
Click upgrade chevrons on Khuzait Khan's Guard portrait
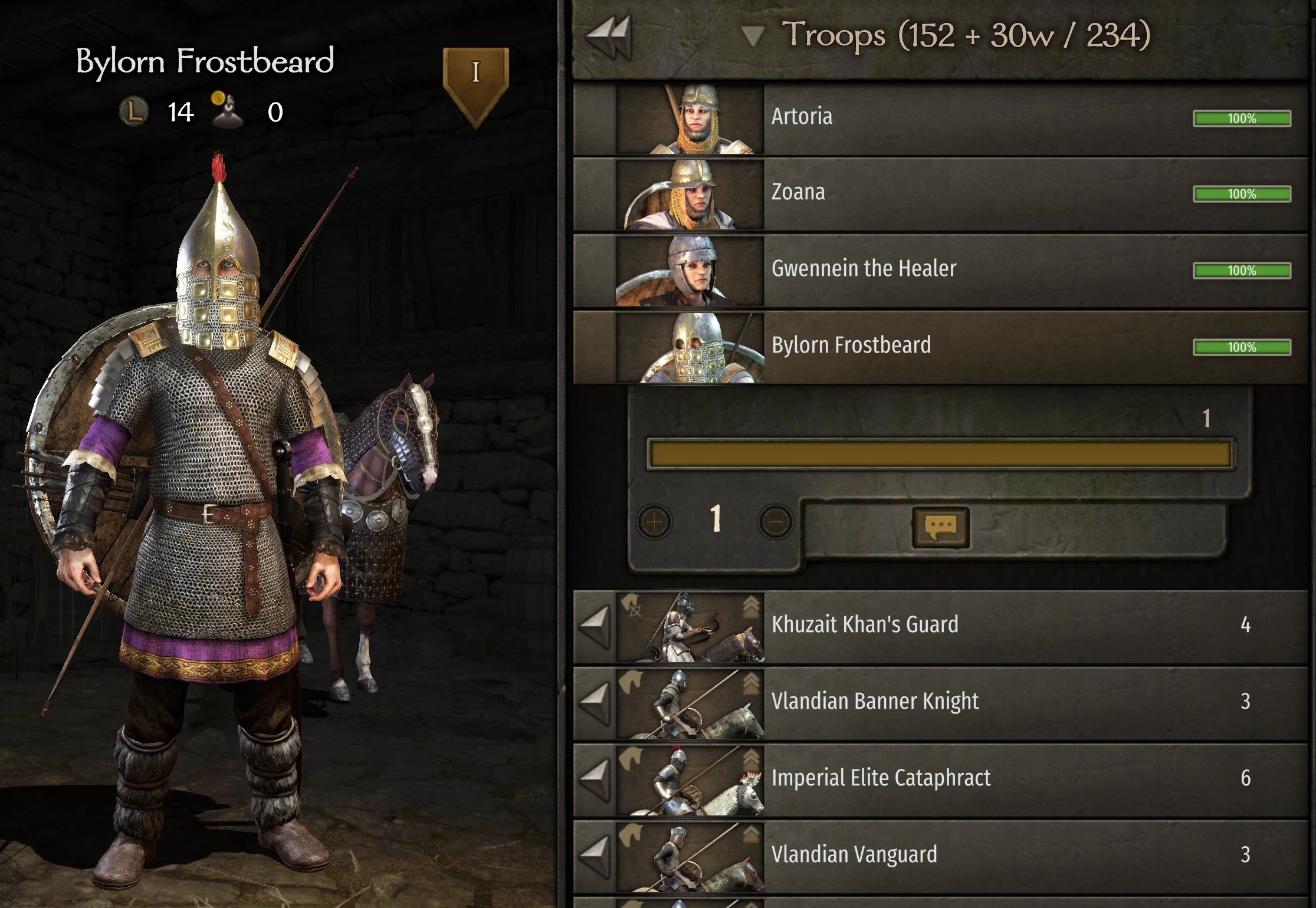[751, 607]
